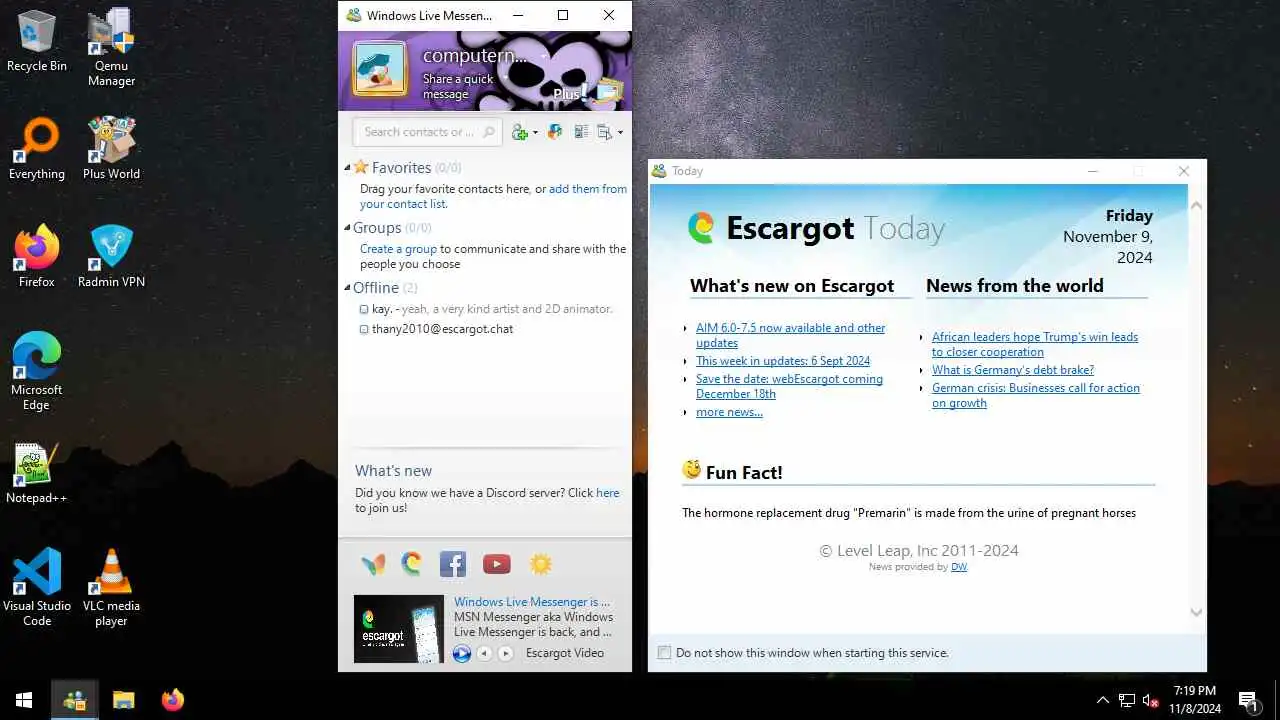This screenshot has height=720, width=1280.
Task: Click the blue play button for Escargot Video
Action: click(x=462, y=654)
